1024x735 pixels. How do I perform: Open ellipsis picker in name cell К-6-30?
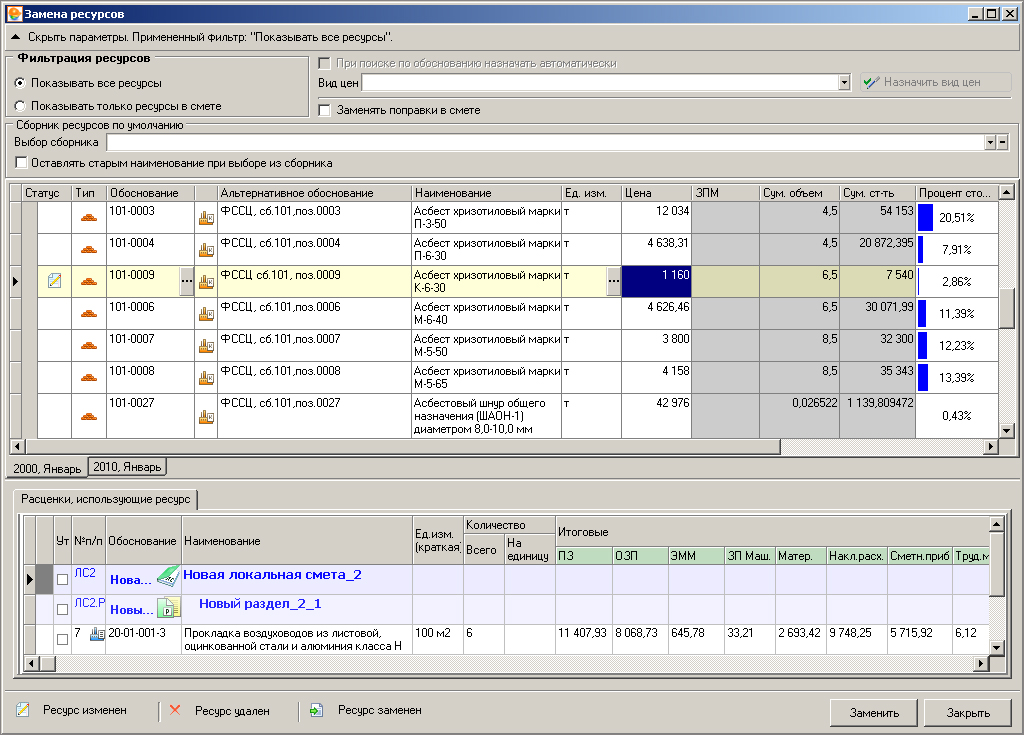[613, 282]
